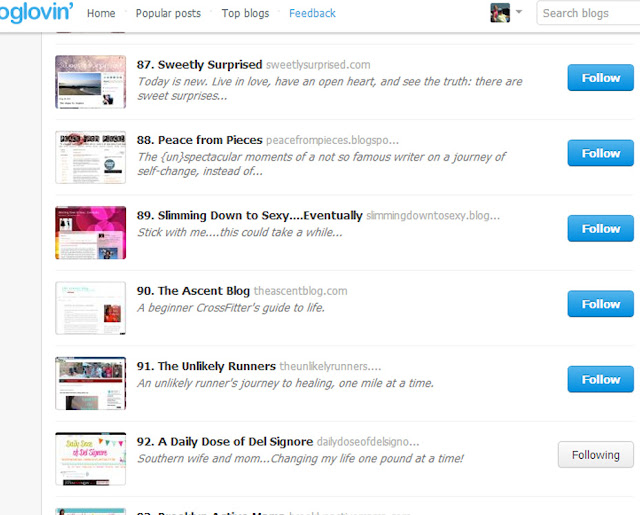Open The Ascent Blog thumbnail
Screen dimensions: 640x515
coord(91,308)
